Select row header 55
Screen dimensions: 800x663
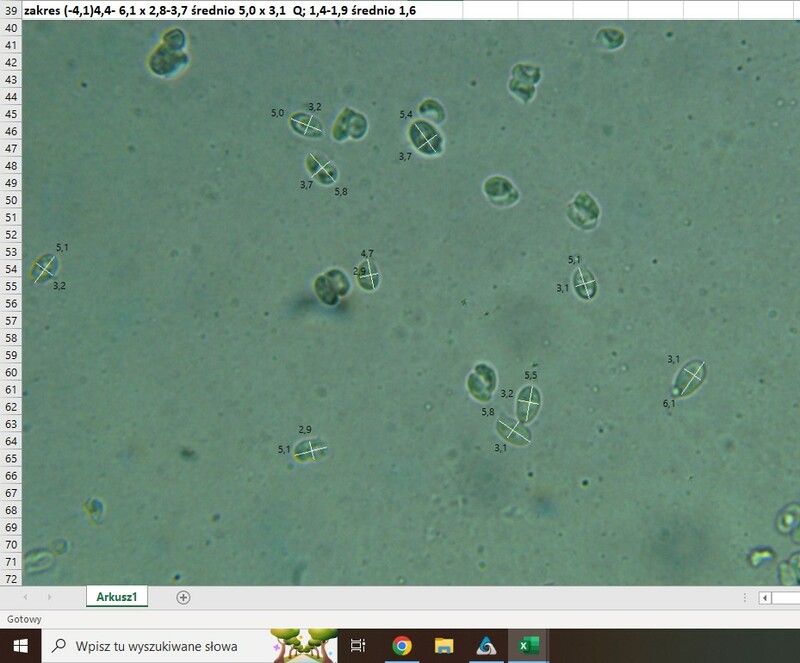[x=11, y=286]
